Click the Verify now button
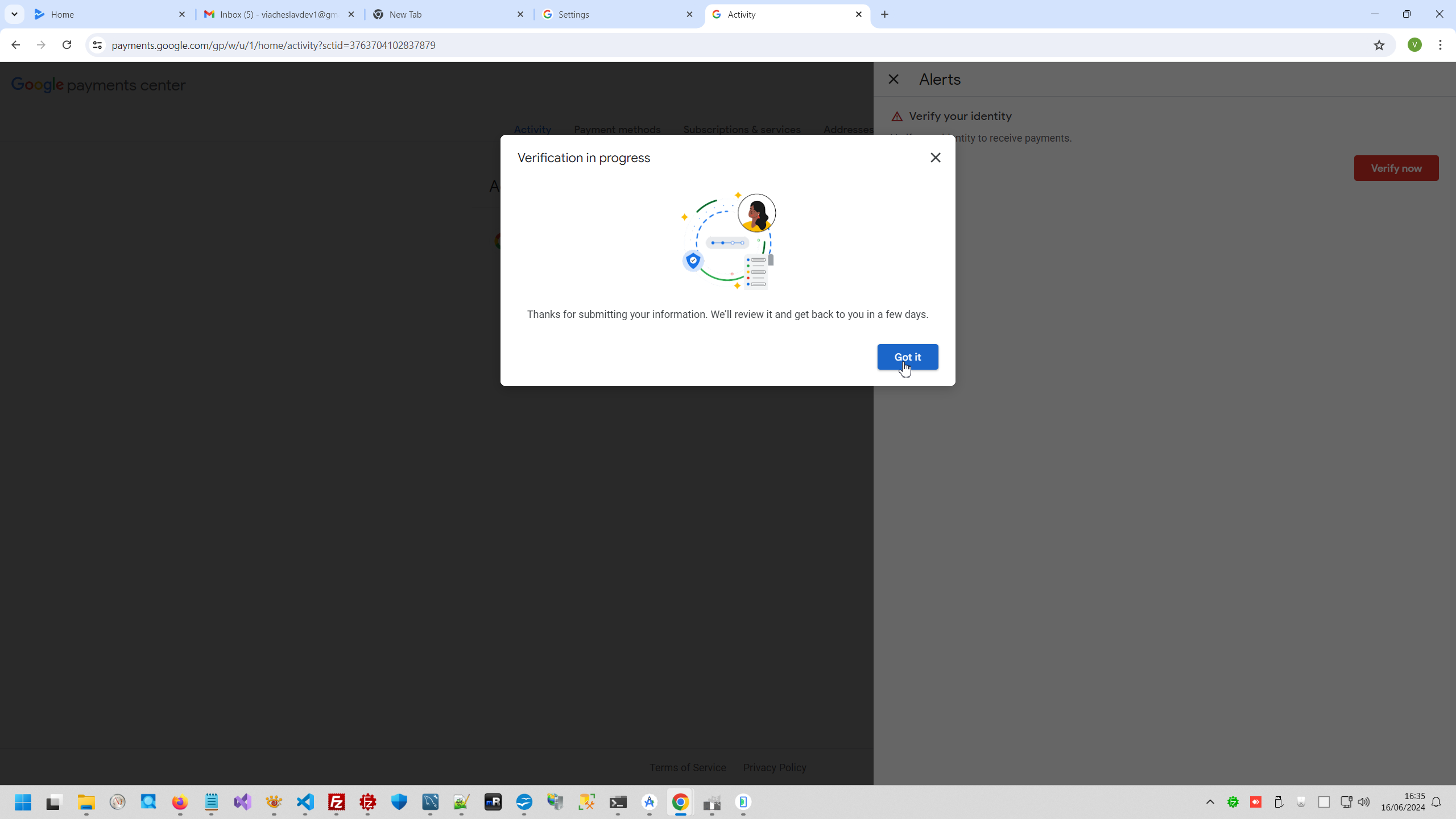 pyautogui.click(x=1396, y=168)
